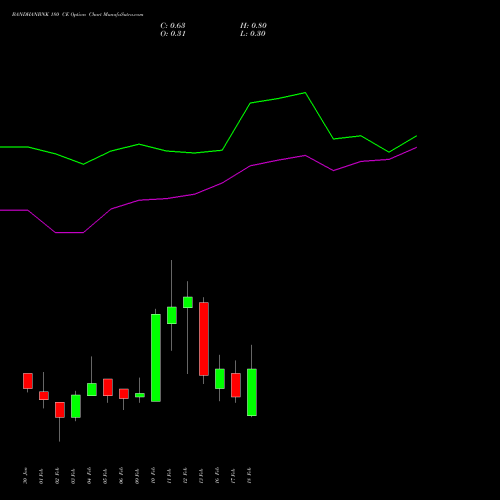Select the last green candle above 18 Feb

click(x=252, y=392)
